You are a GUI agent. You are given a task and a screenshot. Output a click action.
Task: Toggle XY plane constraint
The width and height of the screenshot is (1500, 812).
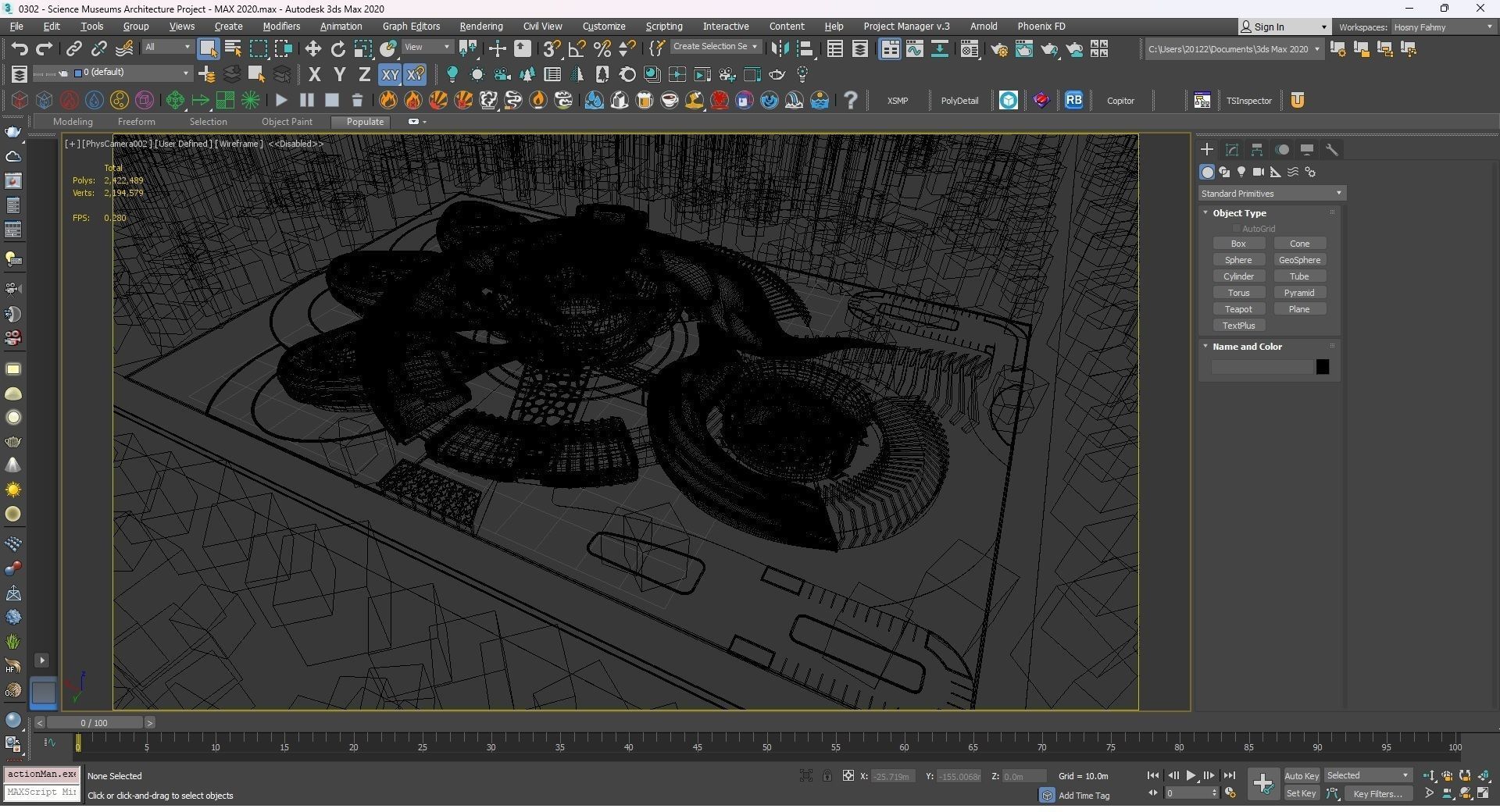click(390, 75)
